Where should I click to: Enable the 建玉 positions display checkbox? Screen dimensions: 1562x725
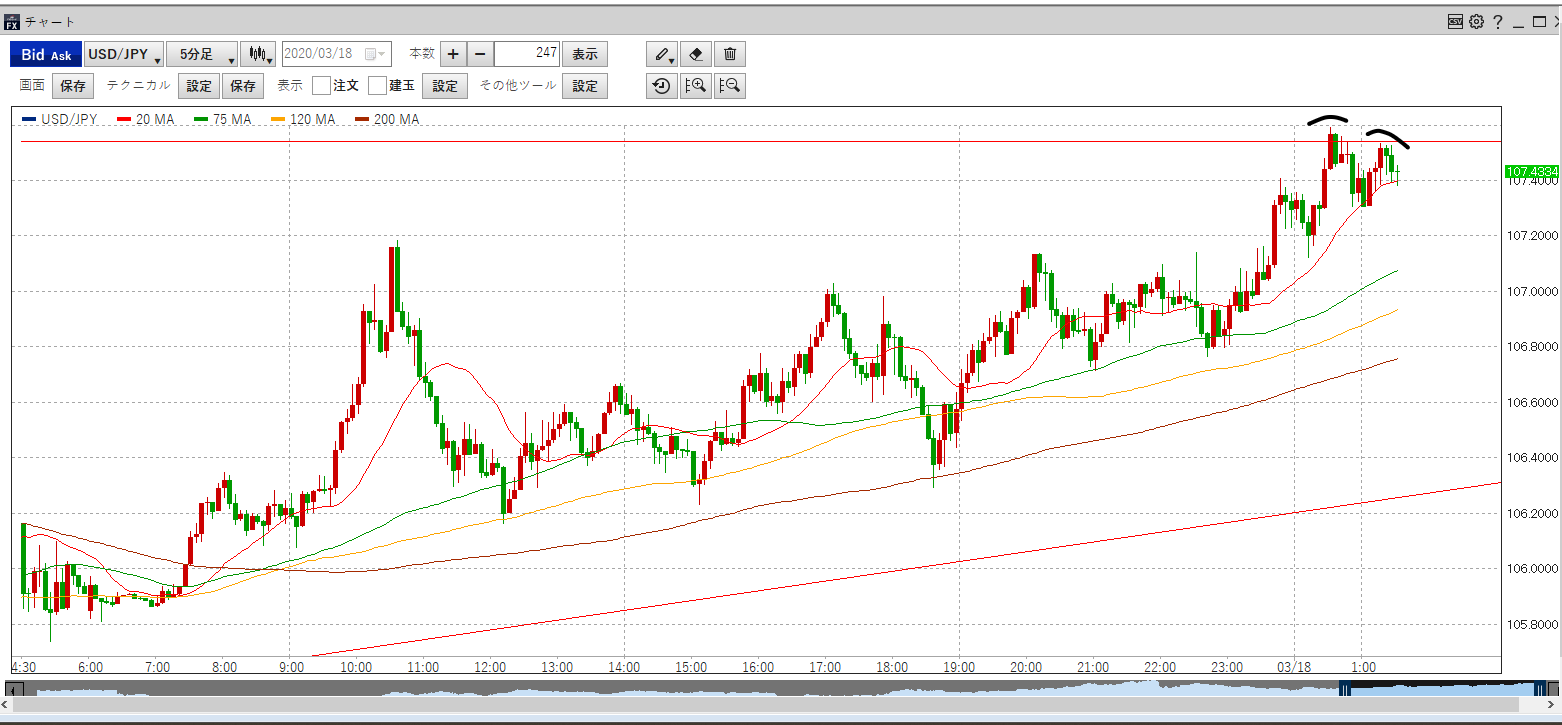(377, 86)
